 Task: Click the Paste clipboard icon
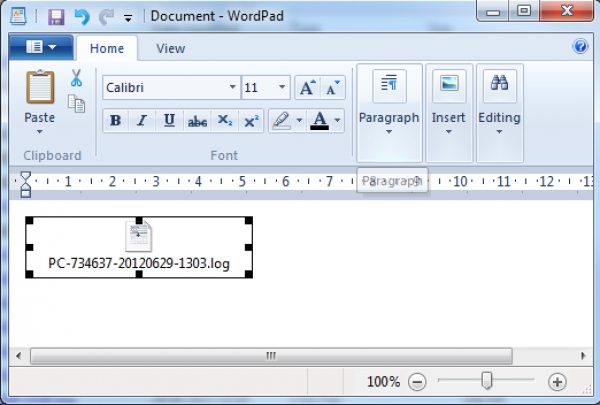tap(40, 87)
